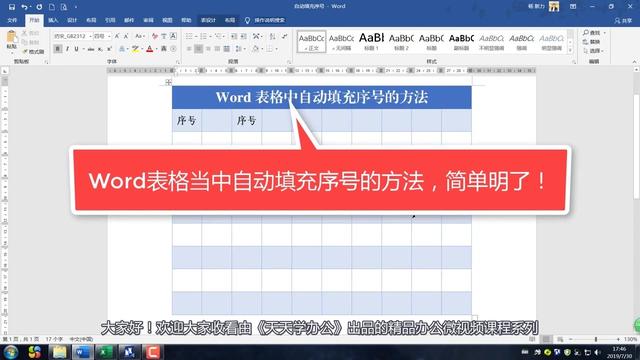This screenshot has height=360, width=640.
Task: Open the font name combo box
Action: click(72, 36)
